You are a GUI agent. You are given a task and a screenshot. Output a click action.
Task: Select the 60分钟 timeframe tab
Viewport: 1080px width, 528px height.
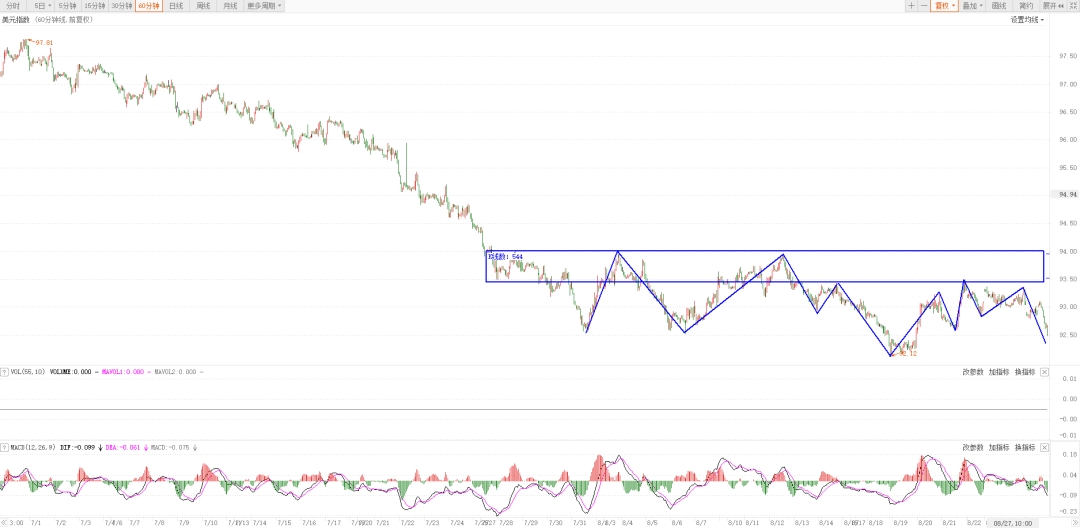[148, 6]
